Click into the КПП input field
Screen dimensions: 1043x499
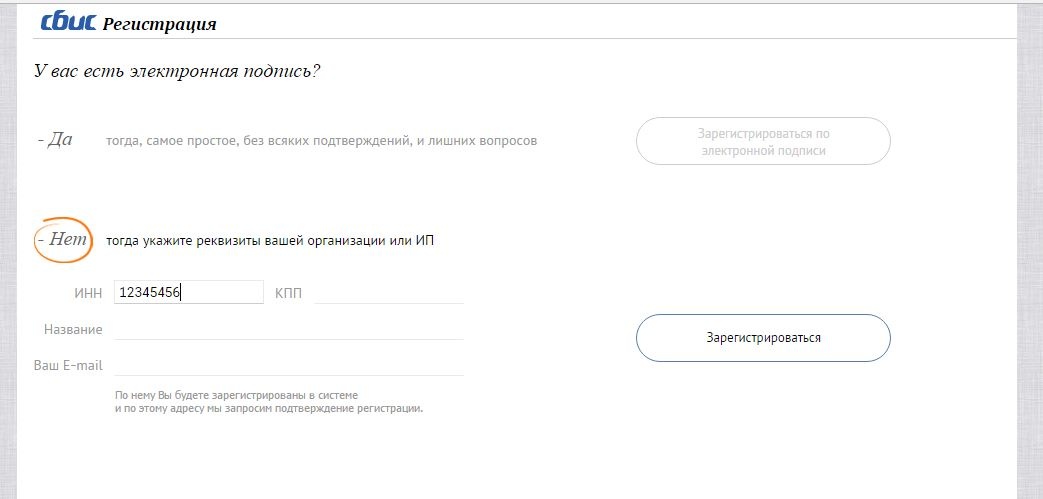(x=389, y=292)
